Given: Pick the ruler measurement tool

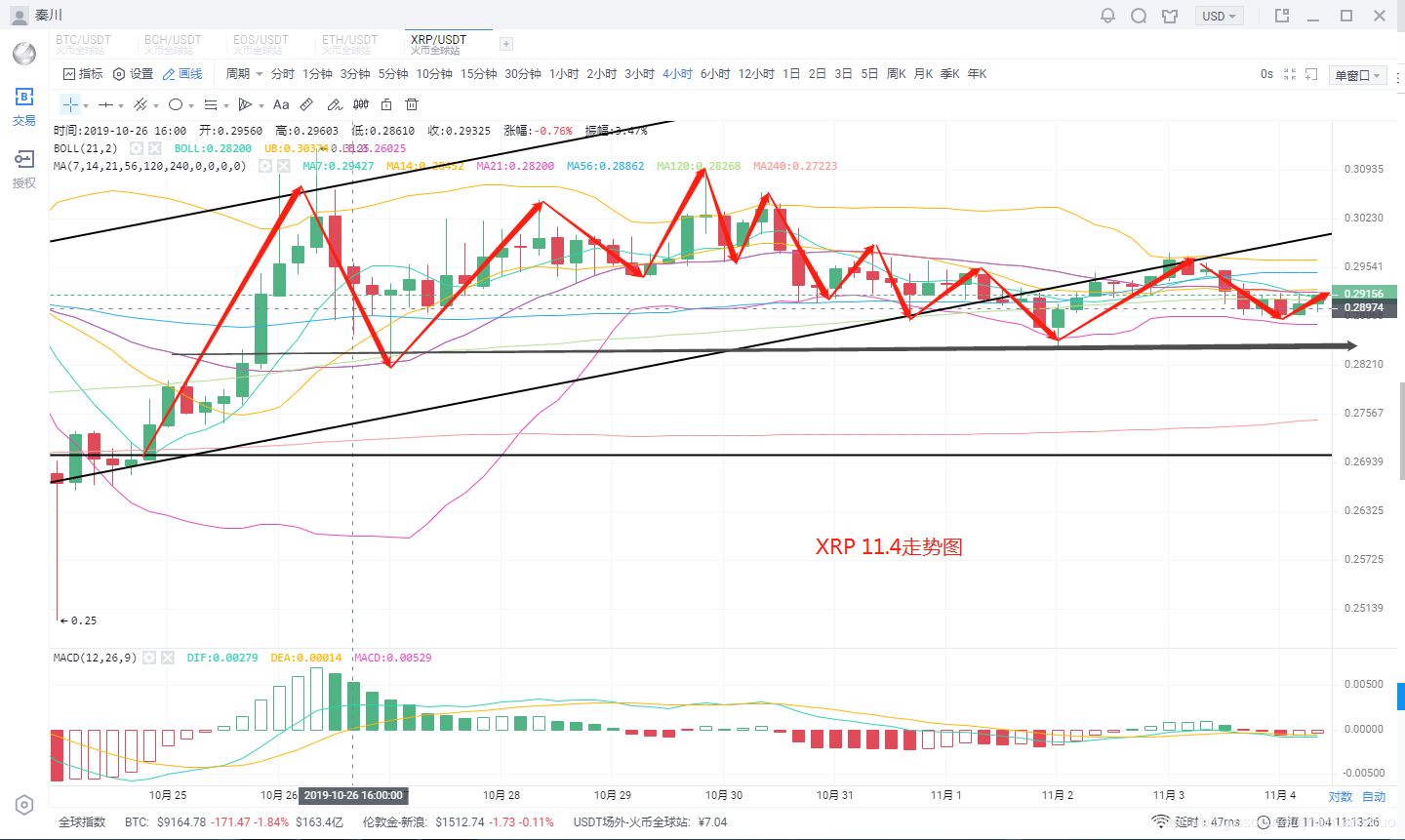Looking at the screenshot, I should [x=306, y=104].
